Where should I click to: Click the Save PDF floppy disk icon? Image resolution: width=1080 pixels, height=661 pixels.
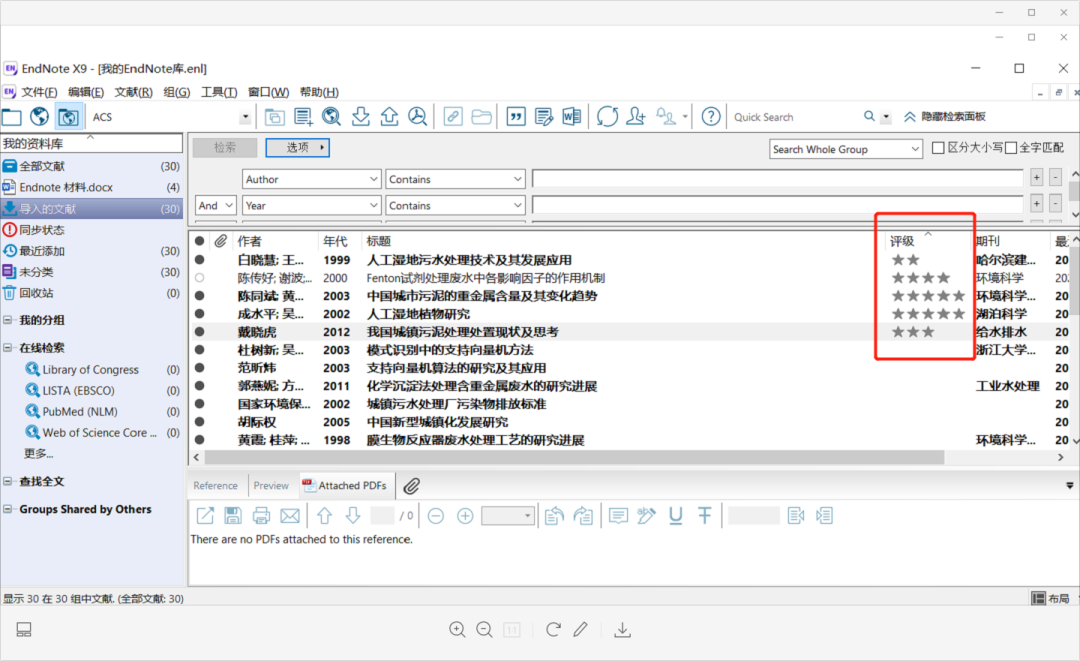[233, 516]
